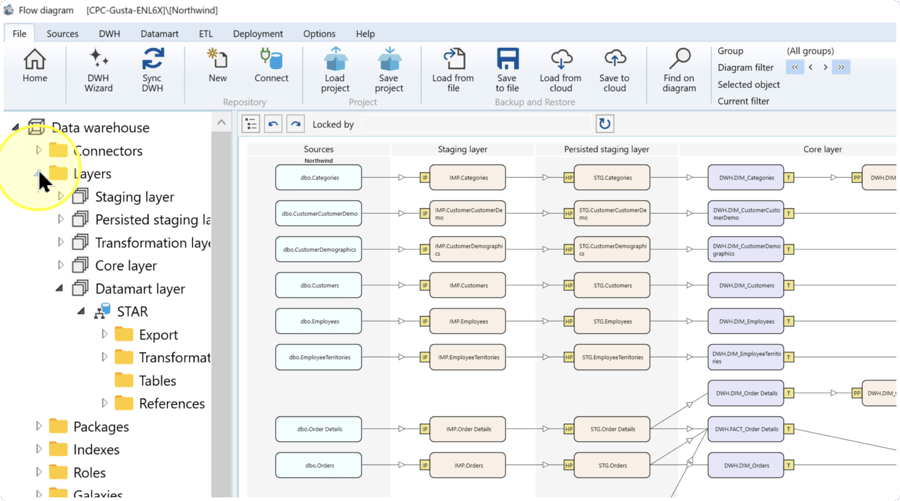Select the Staging layer tree item
The width and height of the screenshot is (900, 501).
tap(123, 197)
